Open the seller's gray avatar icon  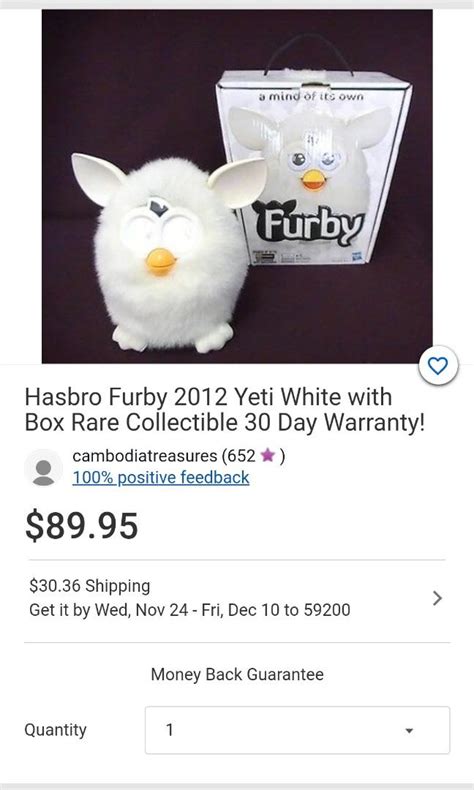(43, 468)
